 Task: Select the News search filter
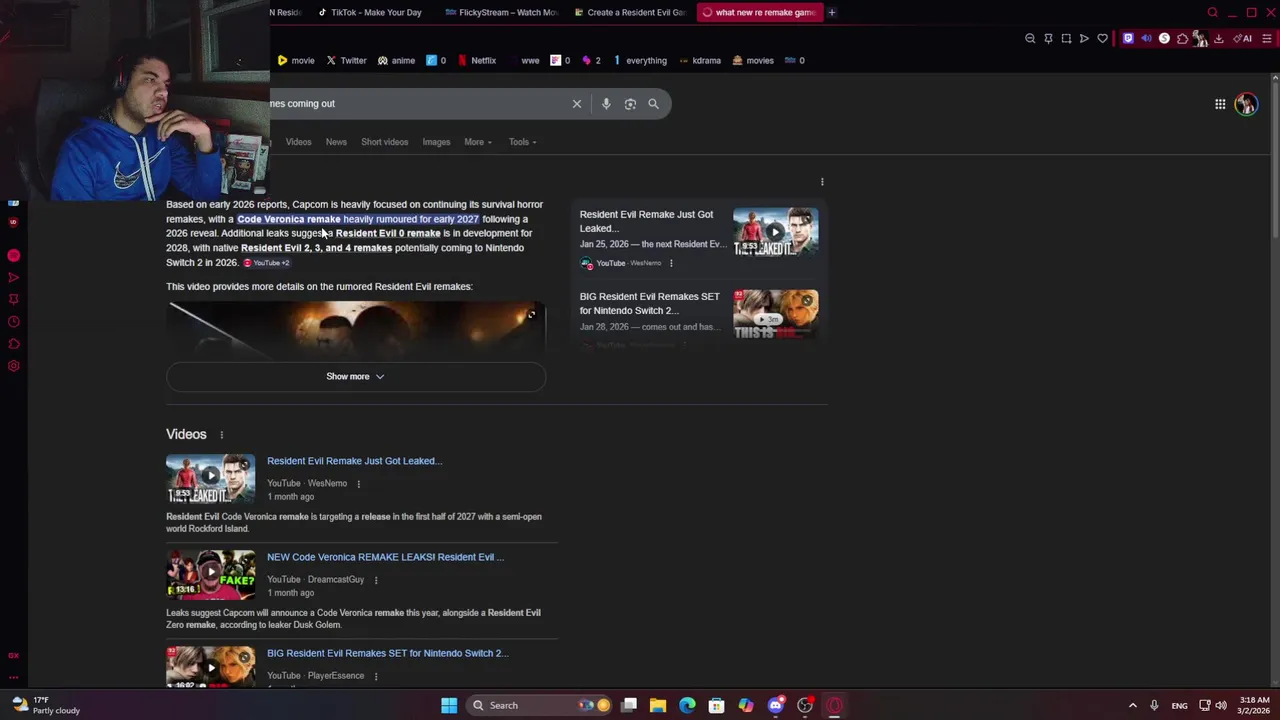point(336,142)
